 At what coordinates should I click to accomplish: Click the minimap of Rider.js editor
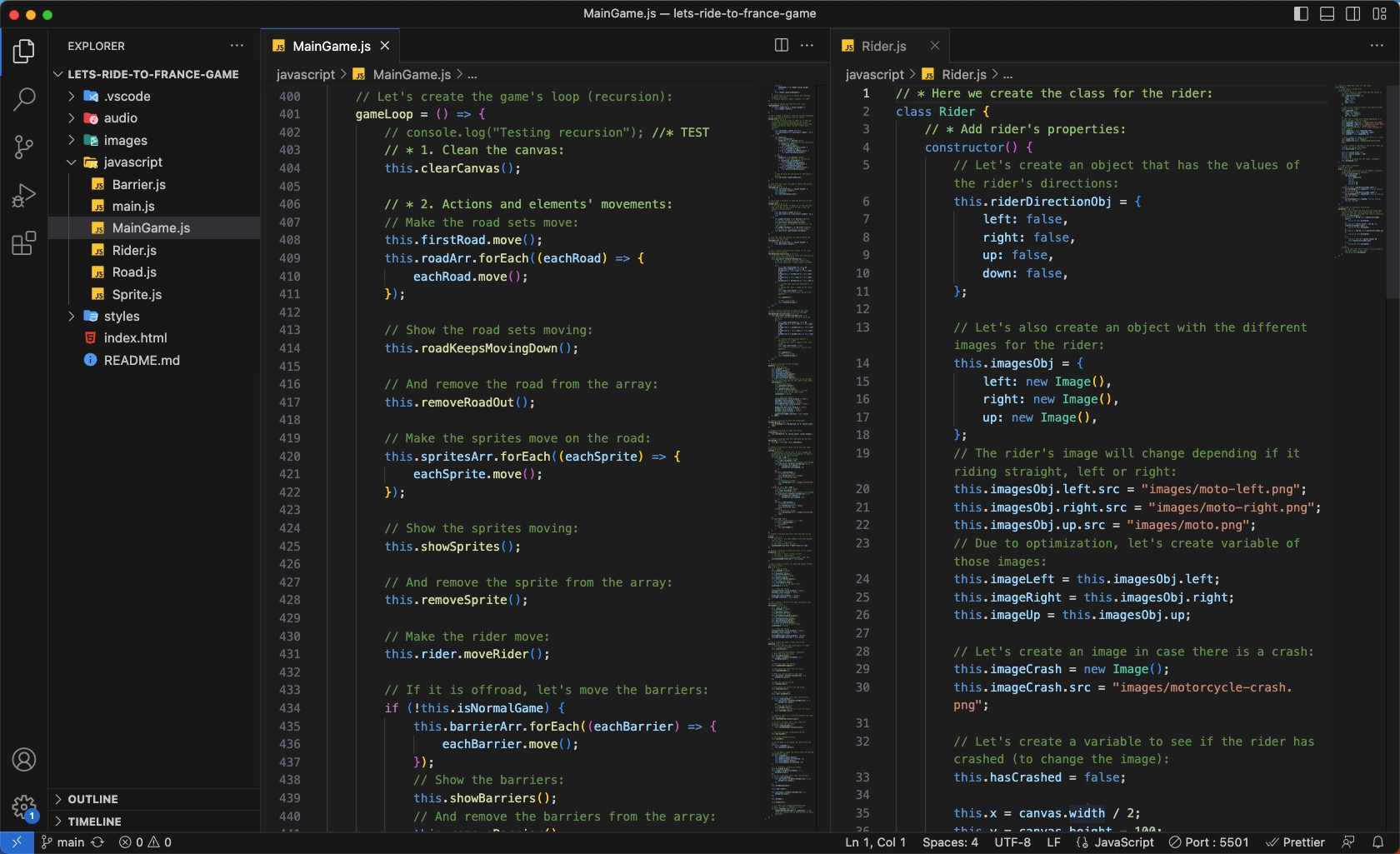(x=1360, y=457)
